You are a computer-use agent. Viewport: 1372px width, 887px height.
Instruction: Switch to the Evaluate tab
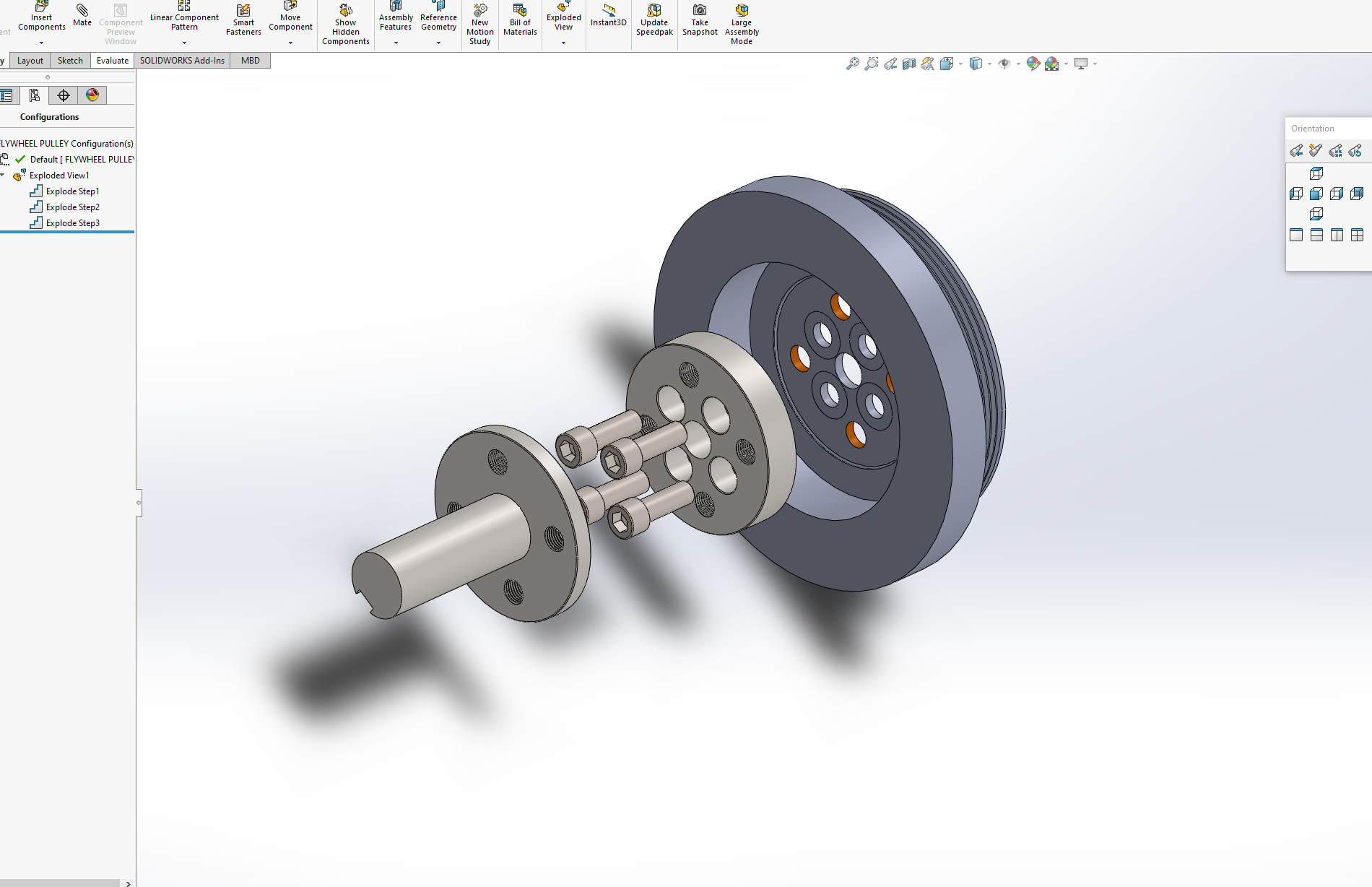(113, 61)
